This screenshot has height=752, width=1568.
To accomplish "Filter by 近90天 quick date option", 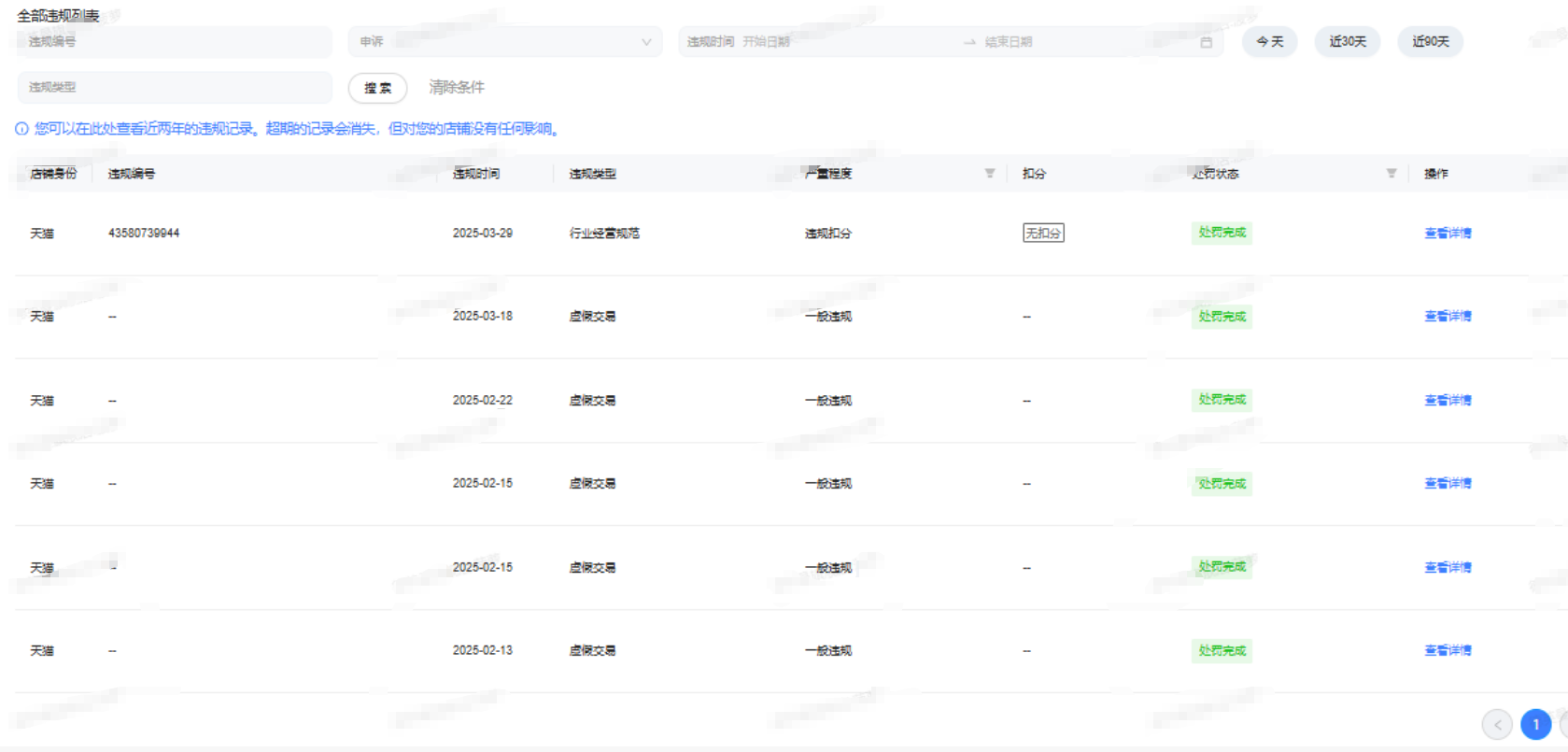I will point(1430,42).
